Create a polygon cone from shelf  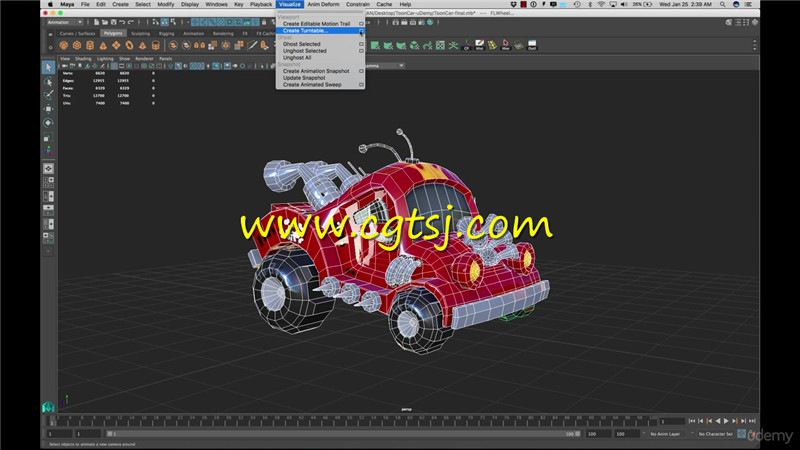(103, 45)
